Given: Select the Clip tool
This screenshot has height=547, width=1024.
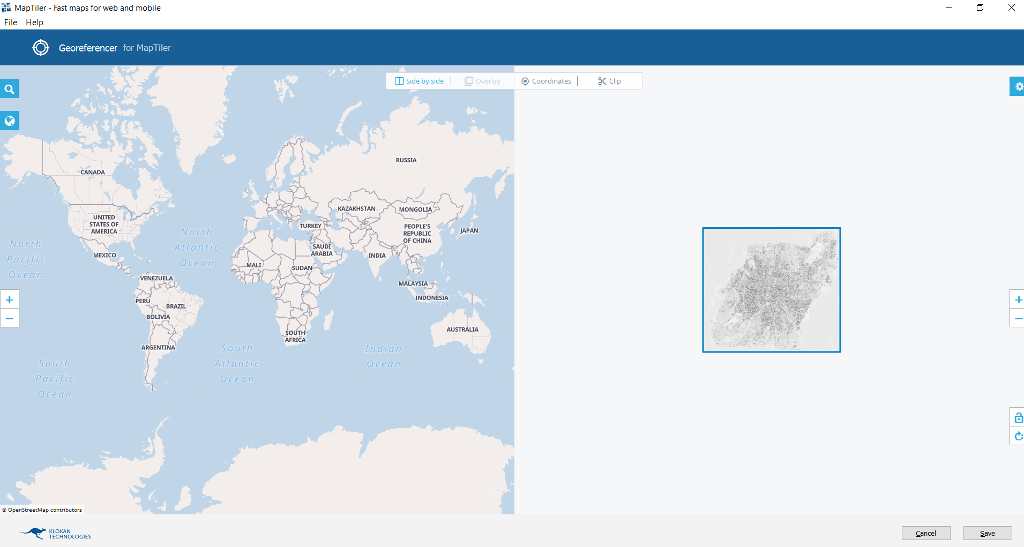Looking at the screenshot, I should pos(609,81).
